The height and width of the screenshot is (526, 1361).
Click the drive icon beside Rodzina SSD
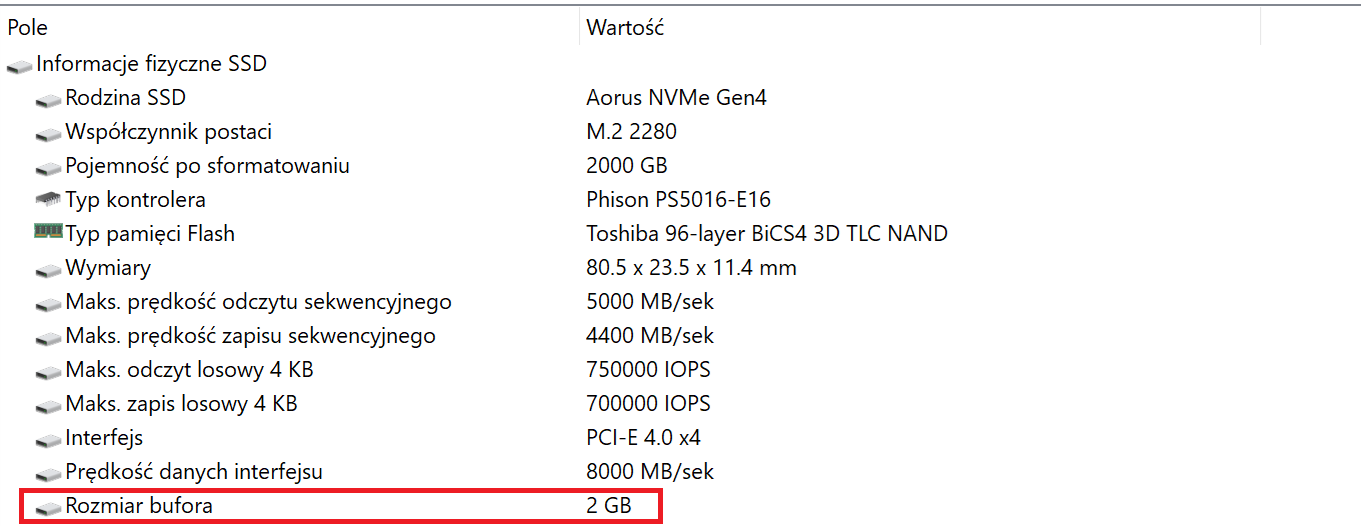[x=48, y=100]
